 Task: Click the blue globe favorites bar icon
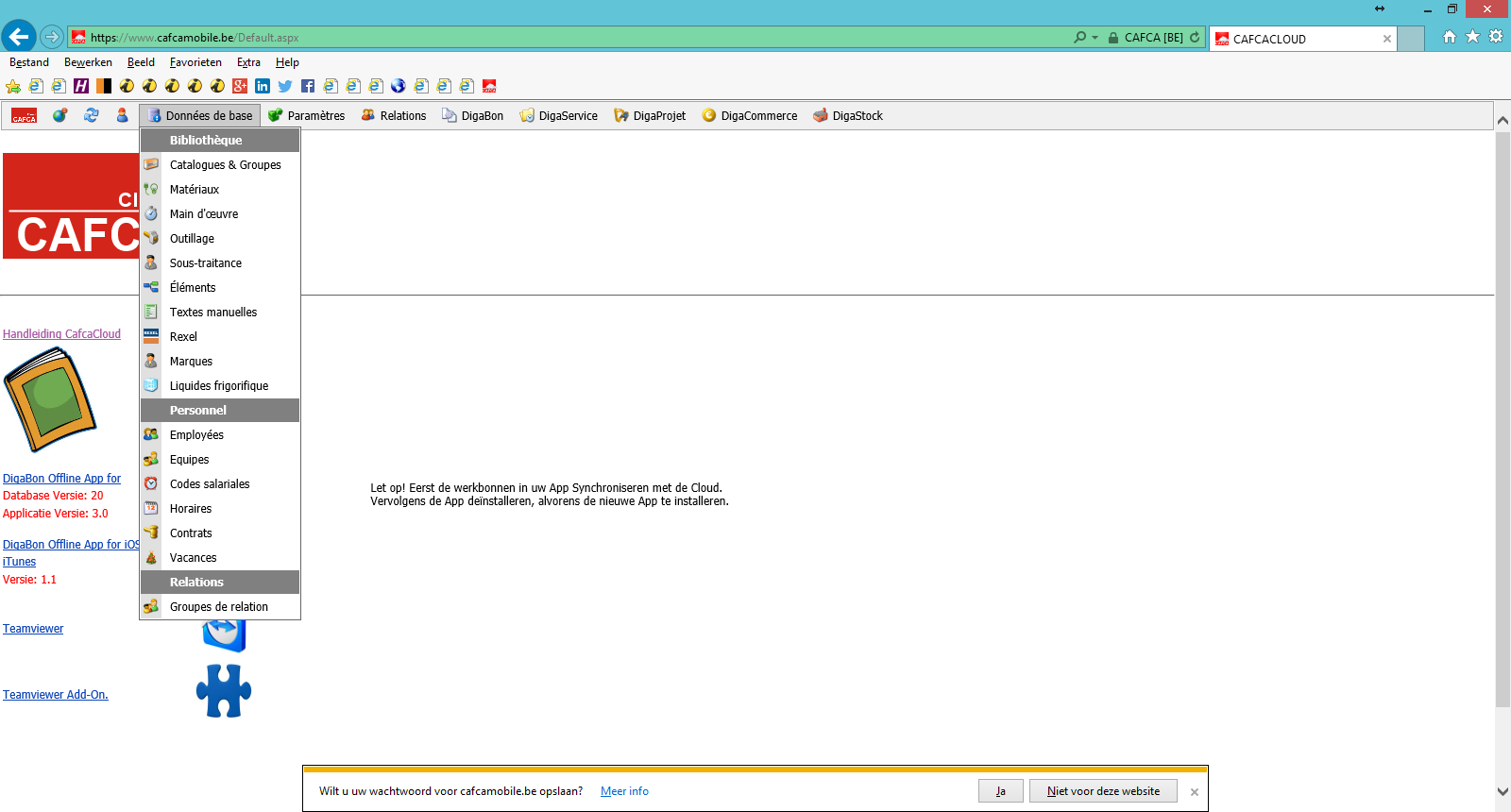click(x=399, y=86)
